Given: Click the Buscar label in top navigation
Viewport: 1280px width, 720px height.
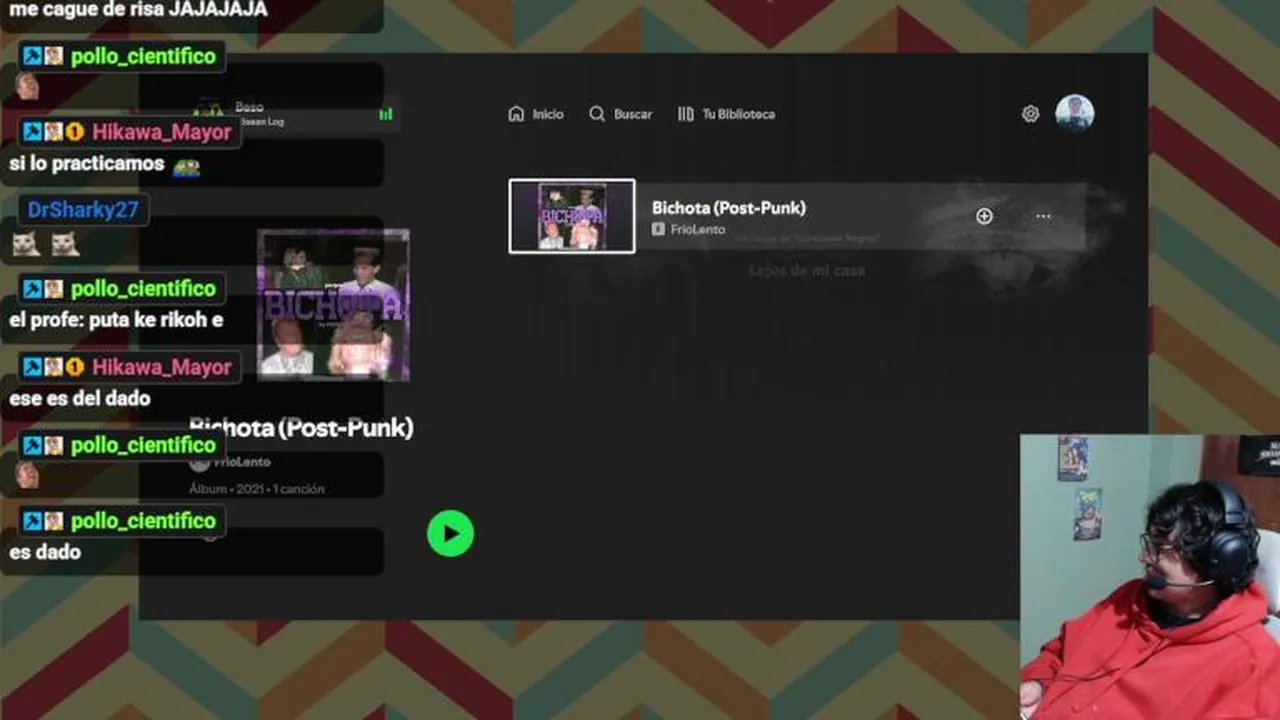Looking at the screenshot, I should (x=633, y=114).
